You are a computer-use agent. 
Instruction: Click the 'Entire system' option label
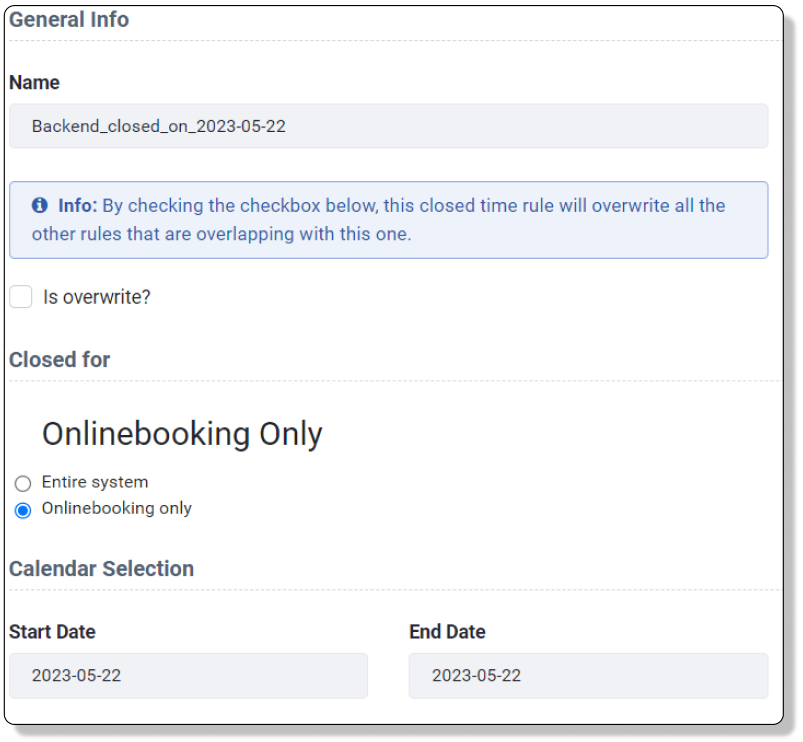pyautogui.click(x=95, y=482)
